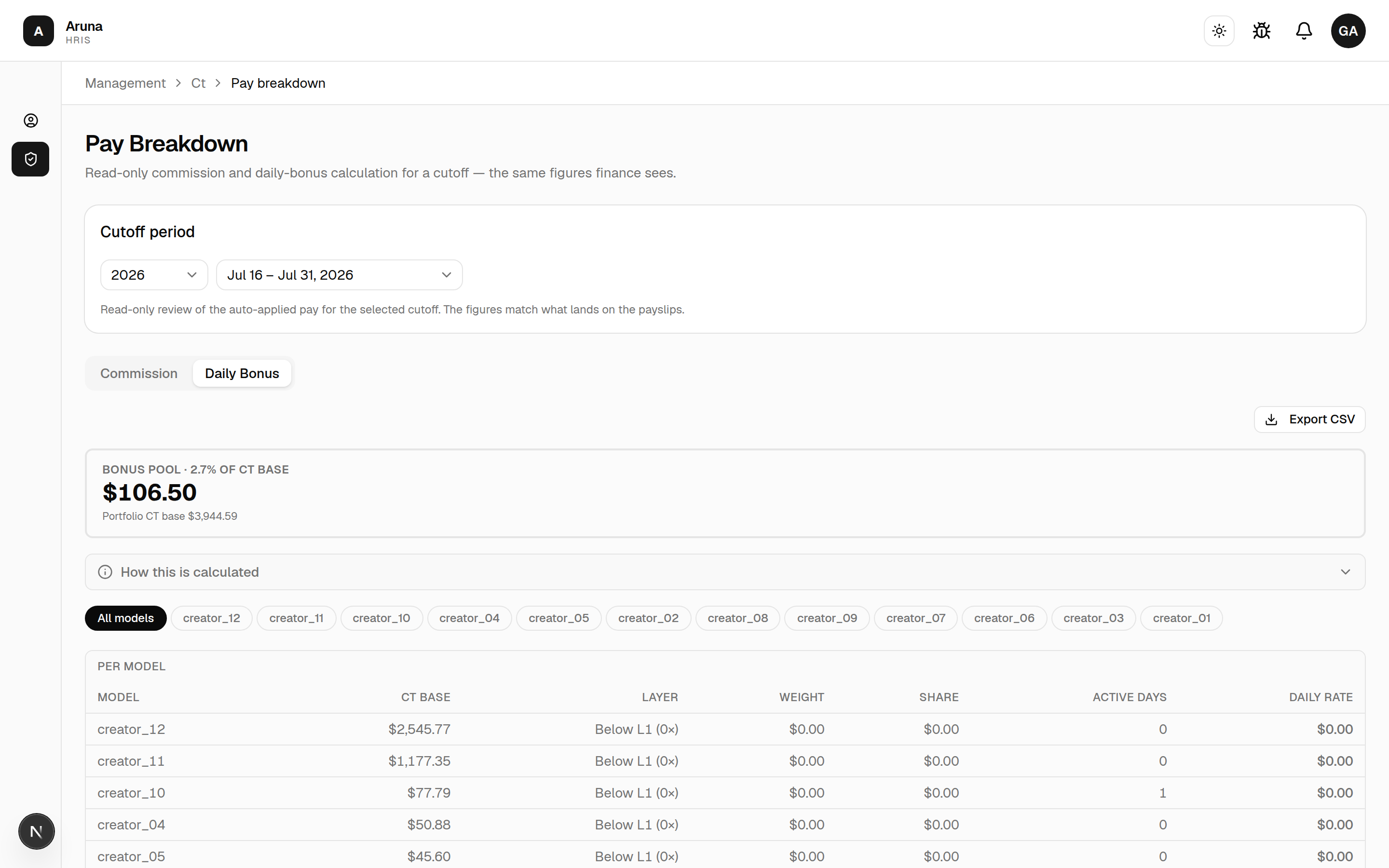Click the $2,545.77 CT base value
Viewport: 1389px width, 868px height.
coord(419,729)
